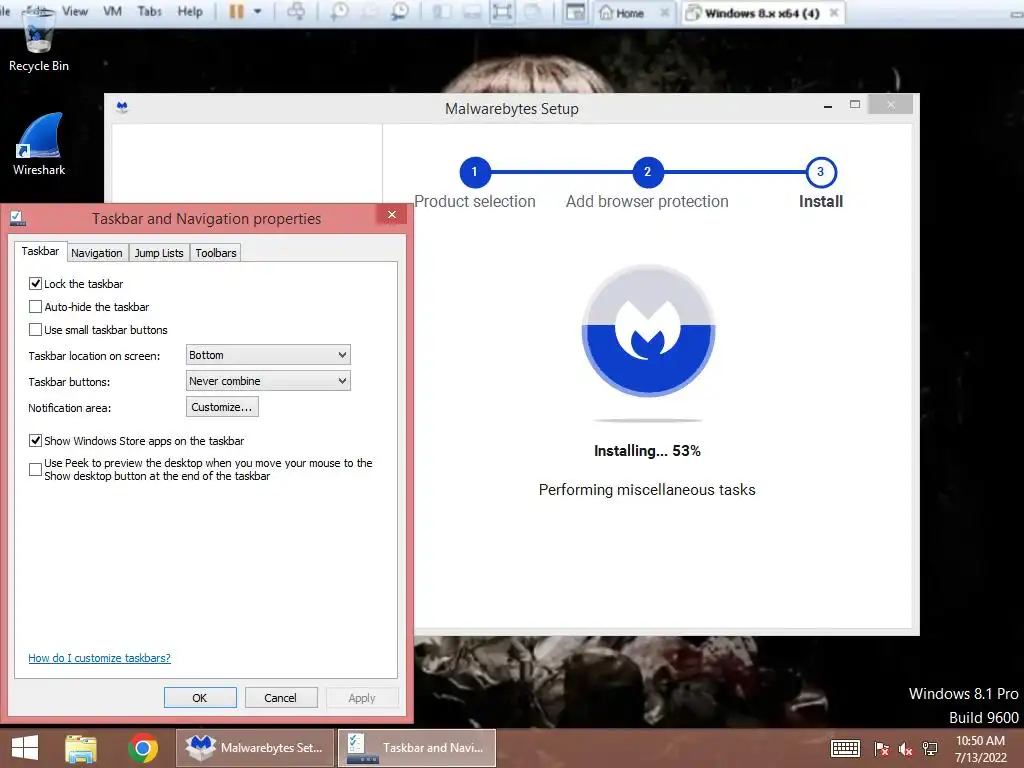
Task: Click the VMware pause virtual machine icon
Action: 236,12
